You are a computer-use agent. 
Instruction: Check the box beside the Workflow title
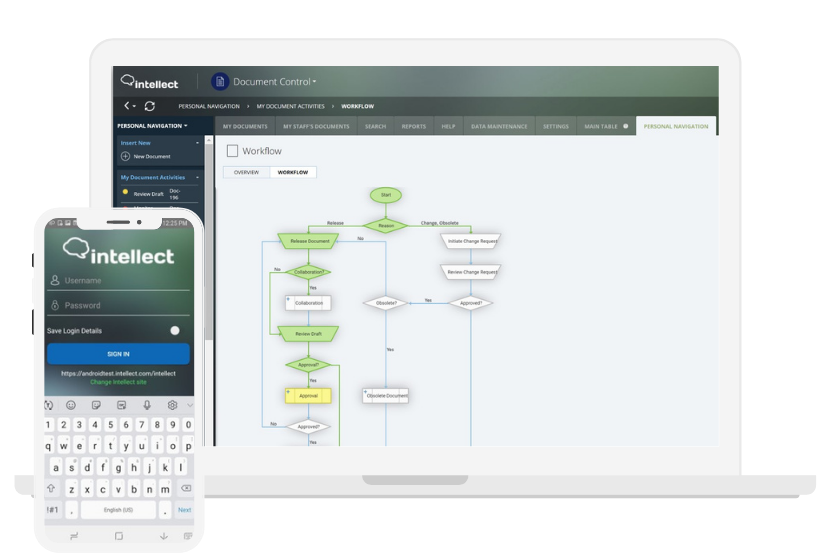pyautogui.click(x=232, y=151)
